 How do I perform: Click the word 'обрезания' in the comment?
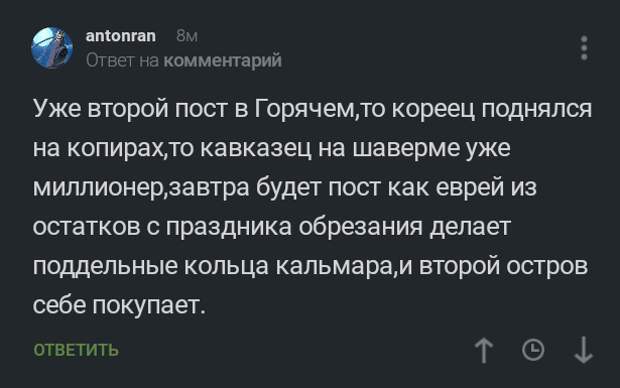pos(360,227)
